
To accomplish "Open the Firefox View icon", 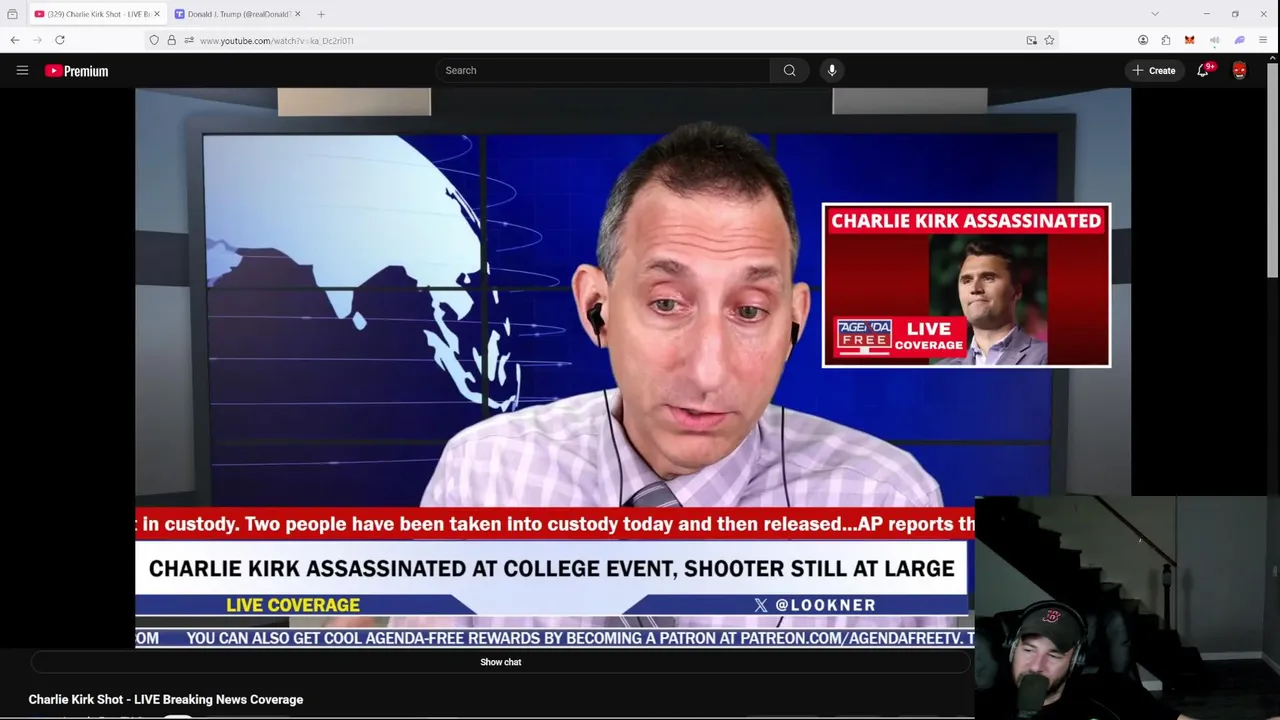I will [x=12, y=14].
